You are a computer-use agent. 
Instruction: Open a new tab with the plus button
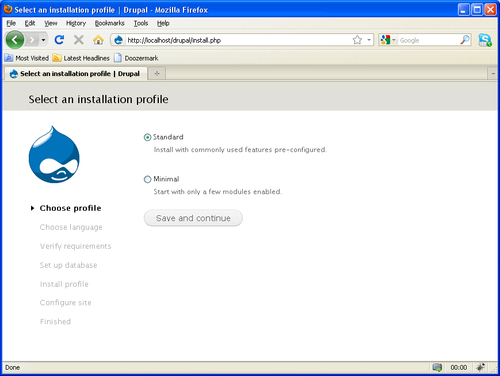[157, 74]
